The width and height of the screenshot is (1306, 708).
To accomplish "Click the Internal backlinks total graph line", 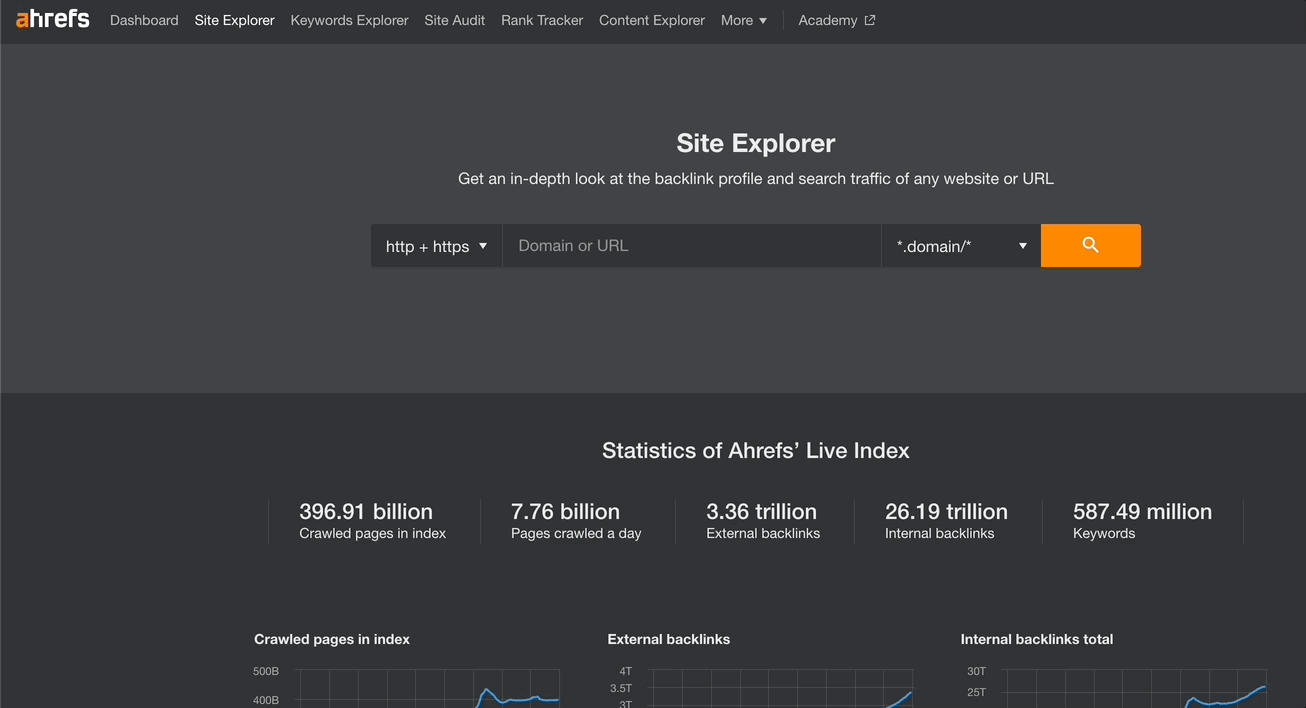I will (x=1225, y=696).
